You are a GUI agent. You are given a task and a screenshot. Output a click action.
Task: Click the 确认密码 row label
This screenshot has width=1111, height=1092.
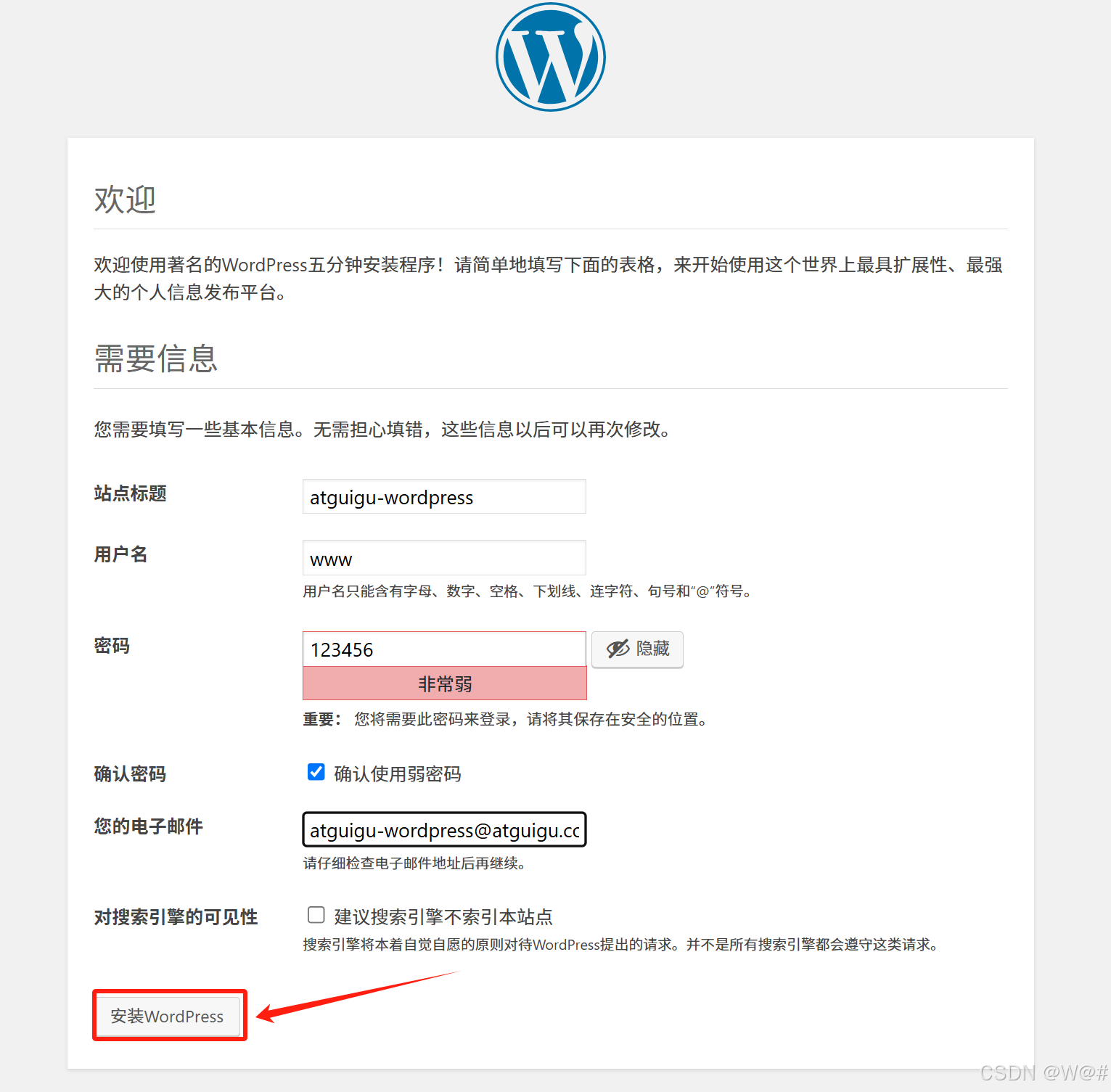pos(131,774)
